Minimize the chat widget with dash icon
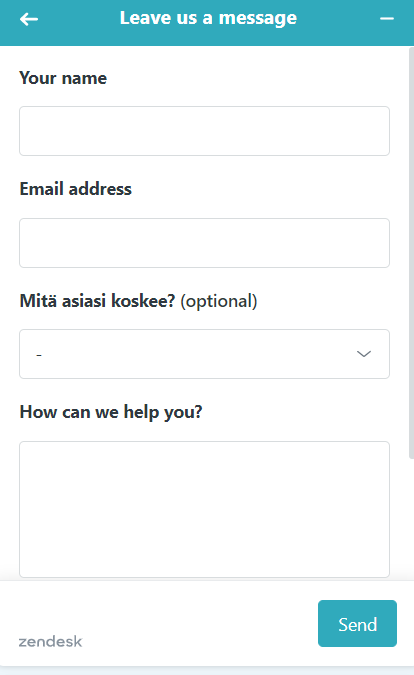The image size is (414, 675). click(x=386, y=19)
